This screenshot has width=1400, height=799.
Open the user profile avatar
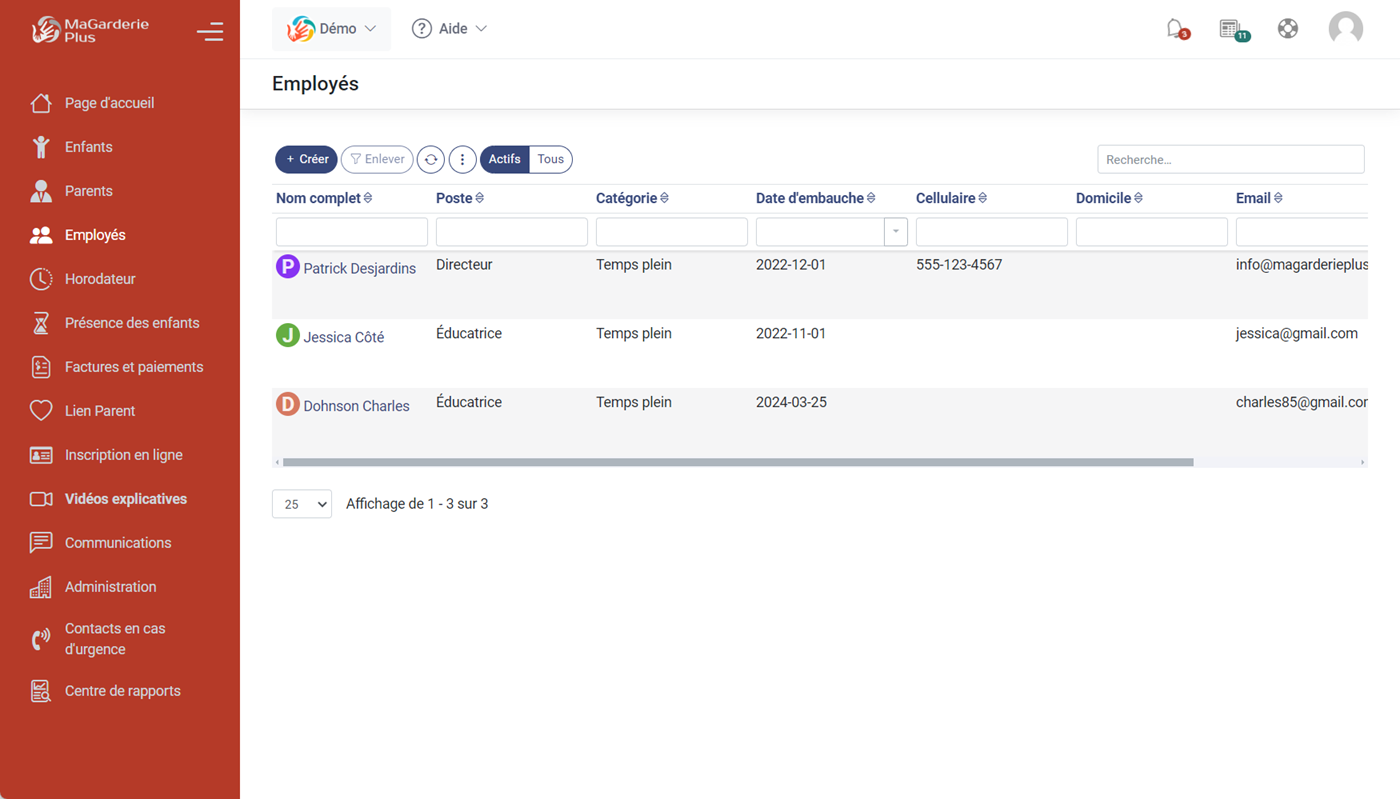(x=1346, y=28)
